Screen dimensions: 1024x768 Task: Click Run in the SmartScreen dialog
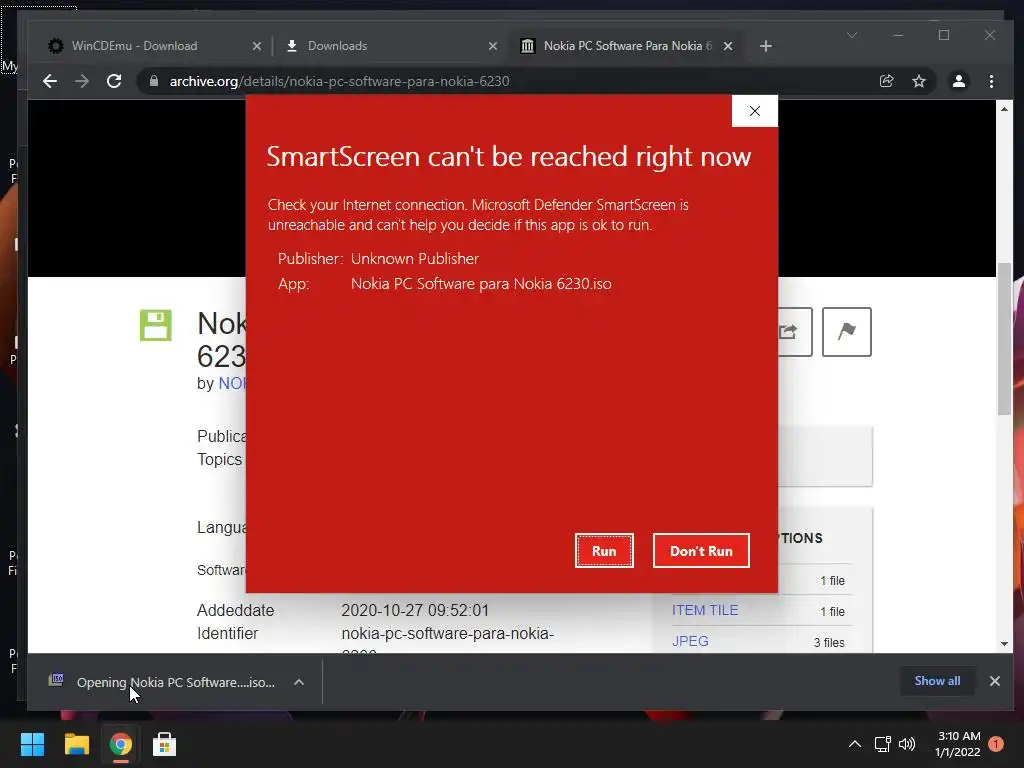(x=604, y=551)
